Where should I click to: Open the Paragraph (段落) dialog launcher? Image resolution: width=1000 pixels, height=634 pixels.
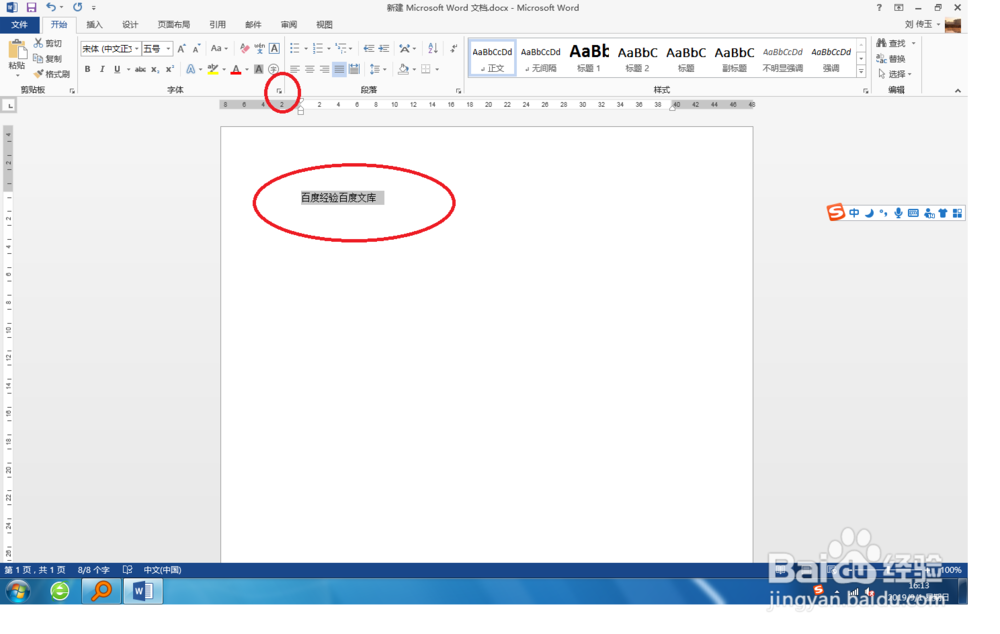pos(459,91)
